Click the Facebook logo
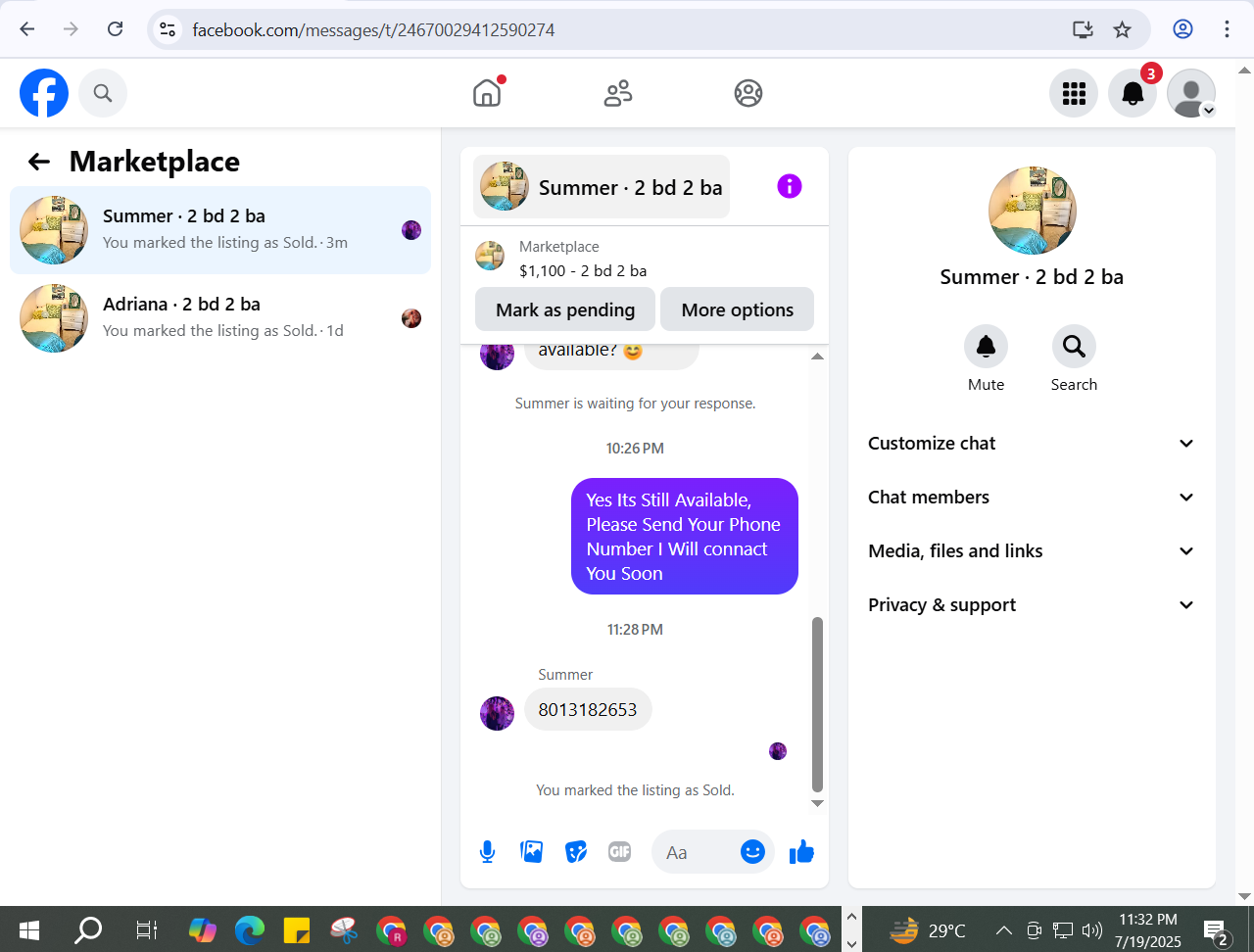Screen dimensions: 1254x952 44,93
